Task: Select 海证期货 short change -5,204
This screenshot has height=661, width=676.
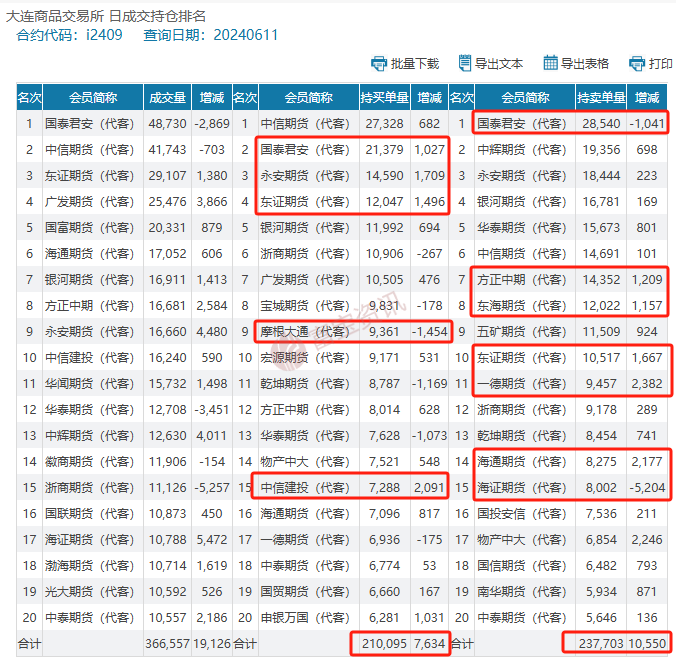Action: pyautogui.click(x=647, y=487)
